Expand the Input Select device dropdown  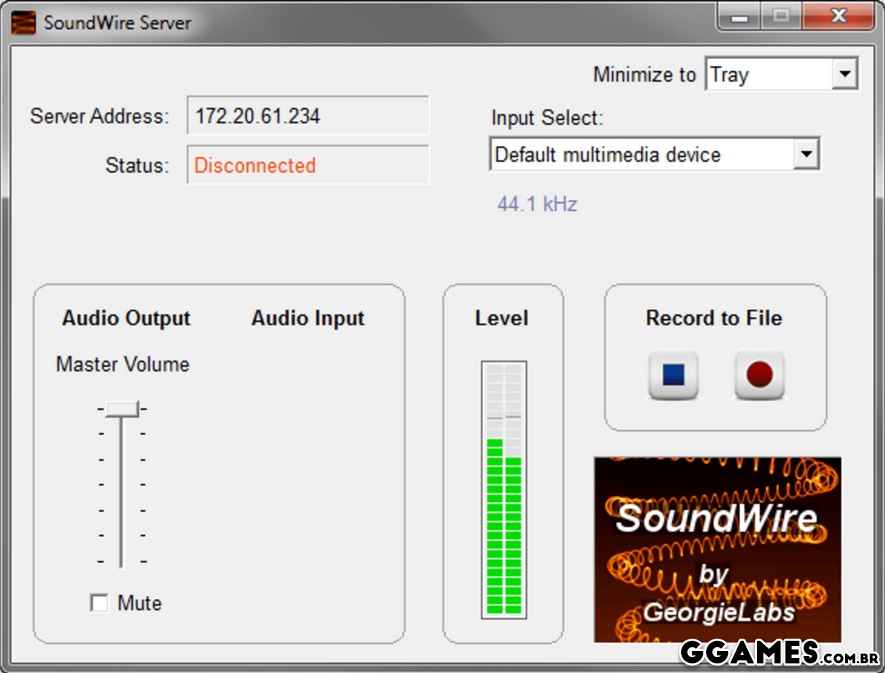[805, 155]
